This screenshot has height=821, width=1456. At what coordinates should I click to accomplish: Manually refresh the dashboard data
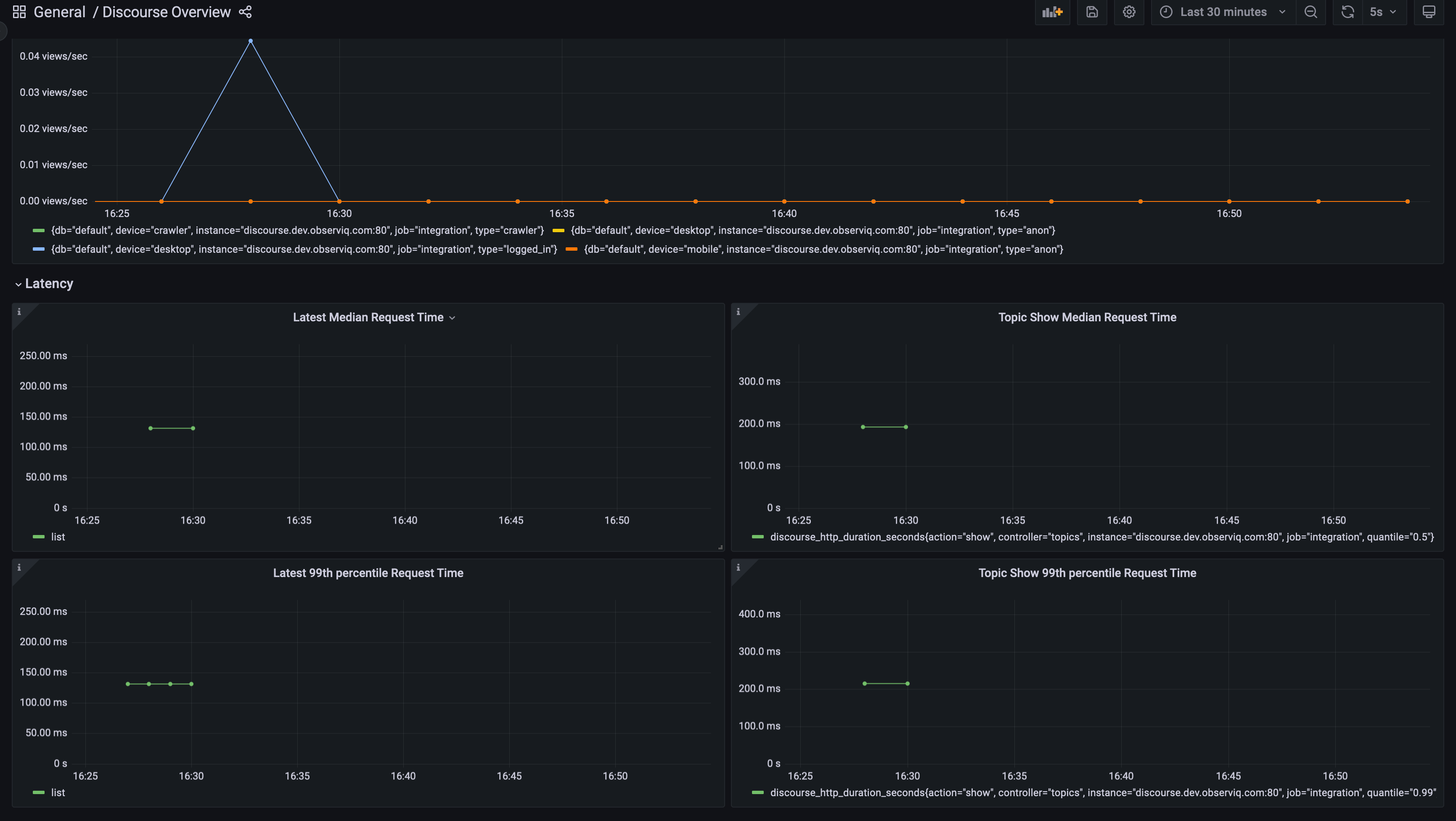point(1347,12)
